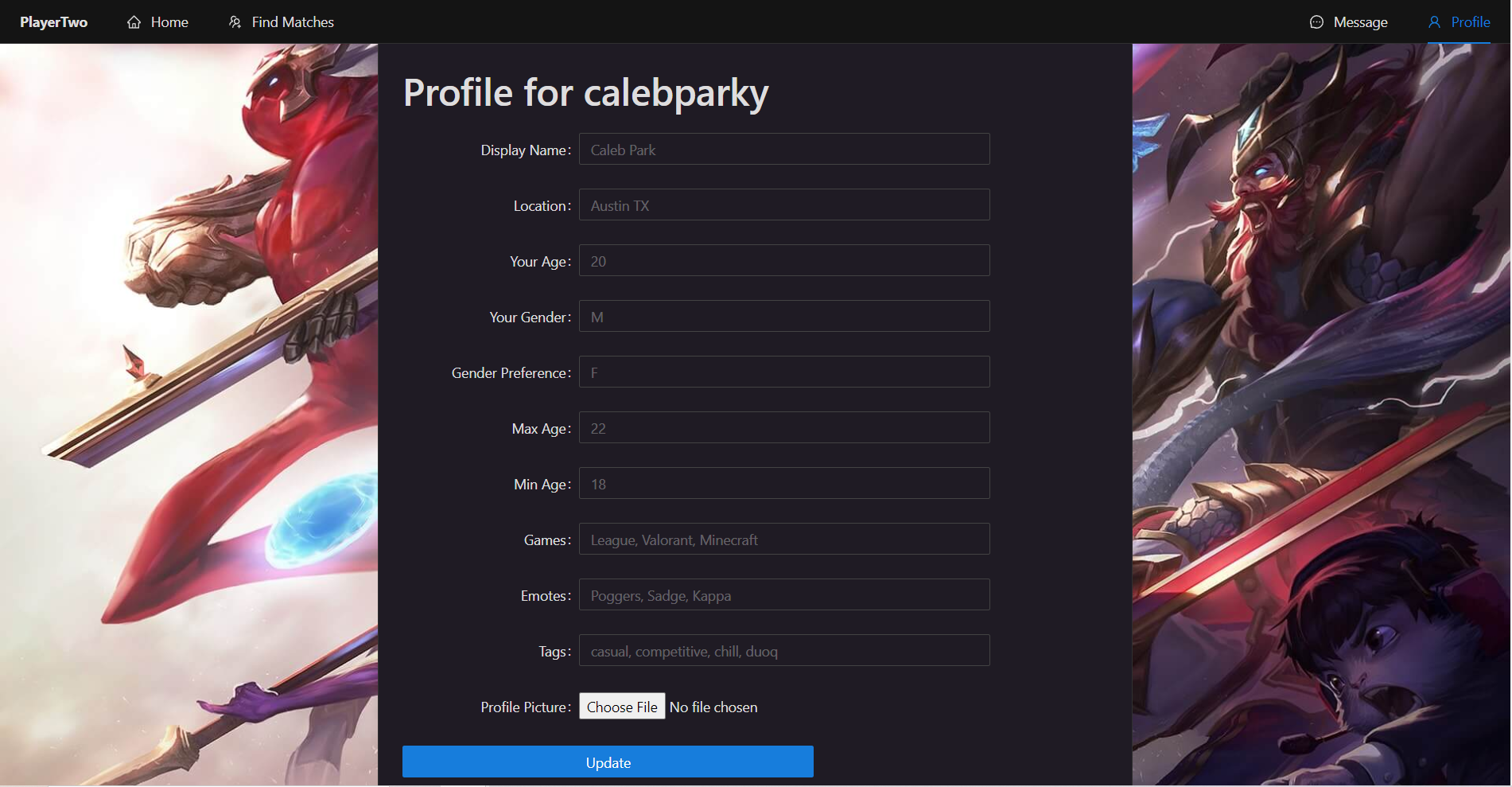This screenshot has width=1512, height=787.
Task: Click the 'Your Gender:' label
Action: coord(531,318)
